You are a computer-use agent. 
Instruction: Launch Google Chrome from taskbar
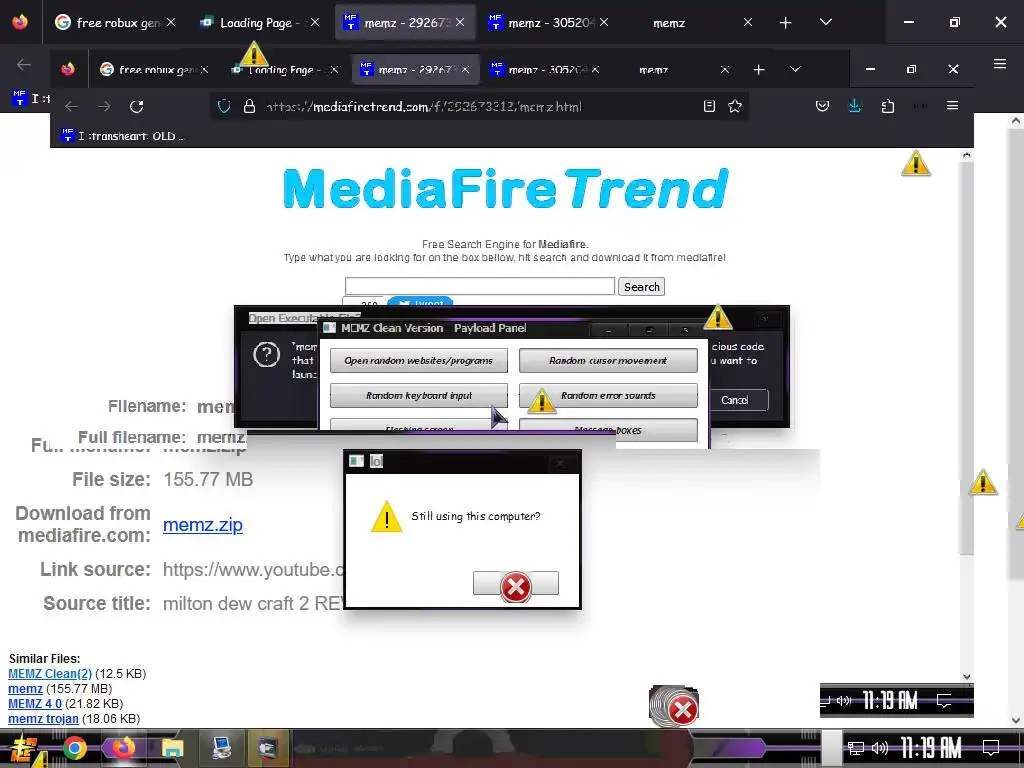coord(74,748)
